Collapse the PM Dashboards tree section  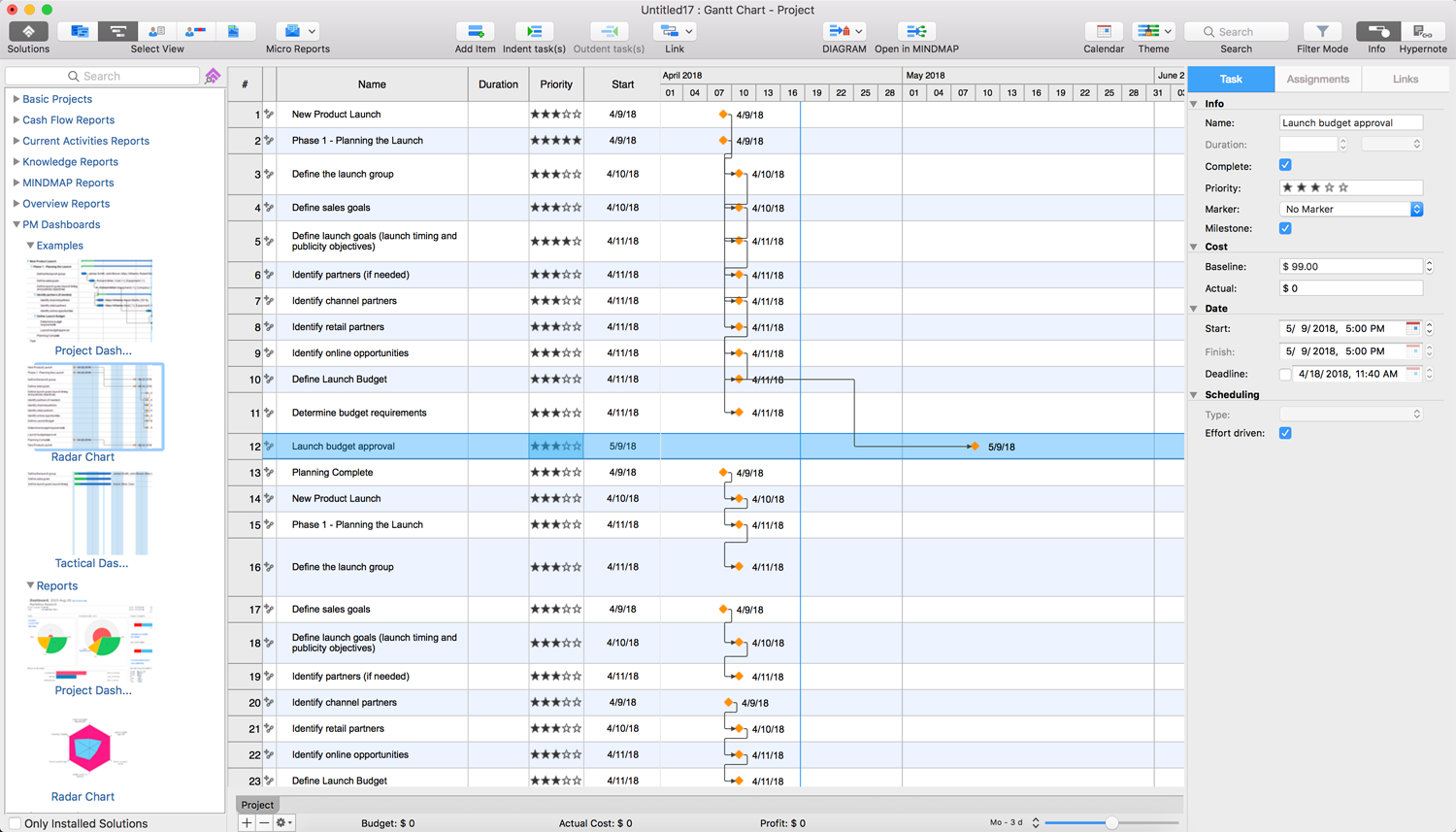(x=17, y=224)
